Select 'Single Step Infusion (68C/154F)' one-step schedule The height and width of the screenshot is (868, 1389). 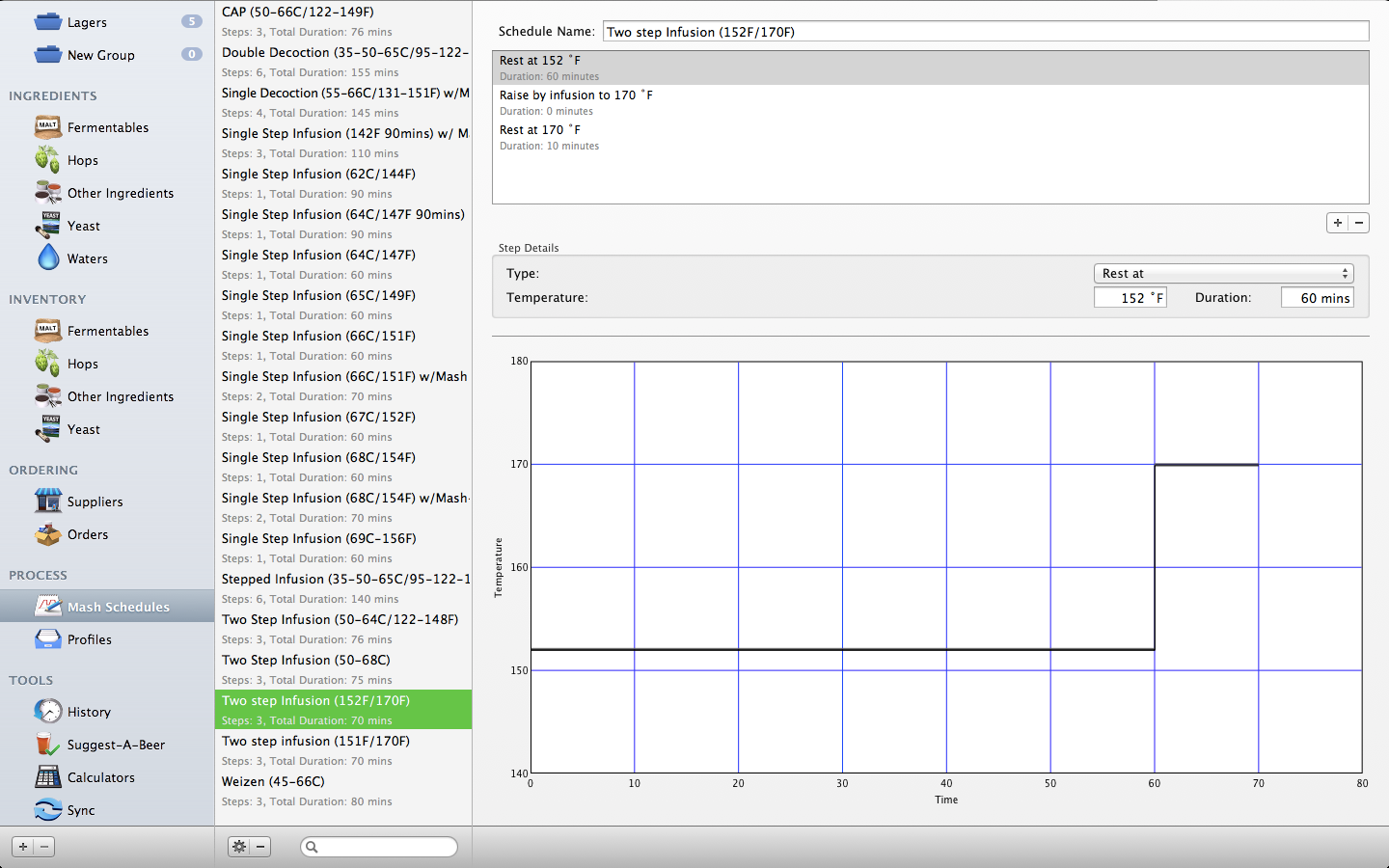click(x=343, y=467)
